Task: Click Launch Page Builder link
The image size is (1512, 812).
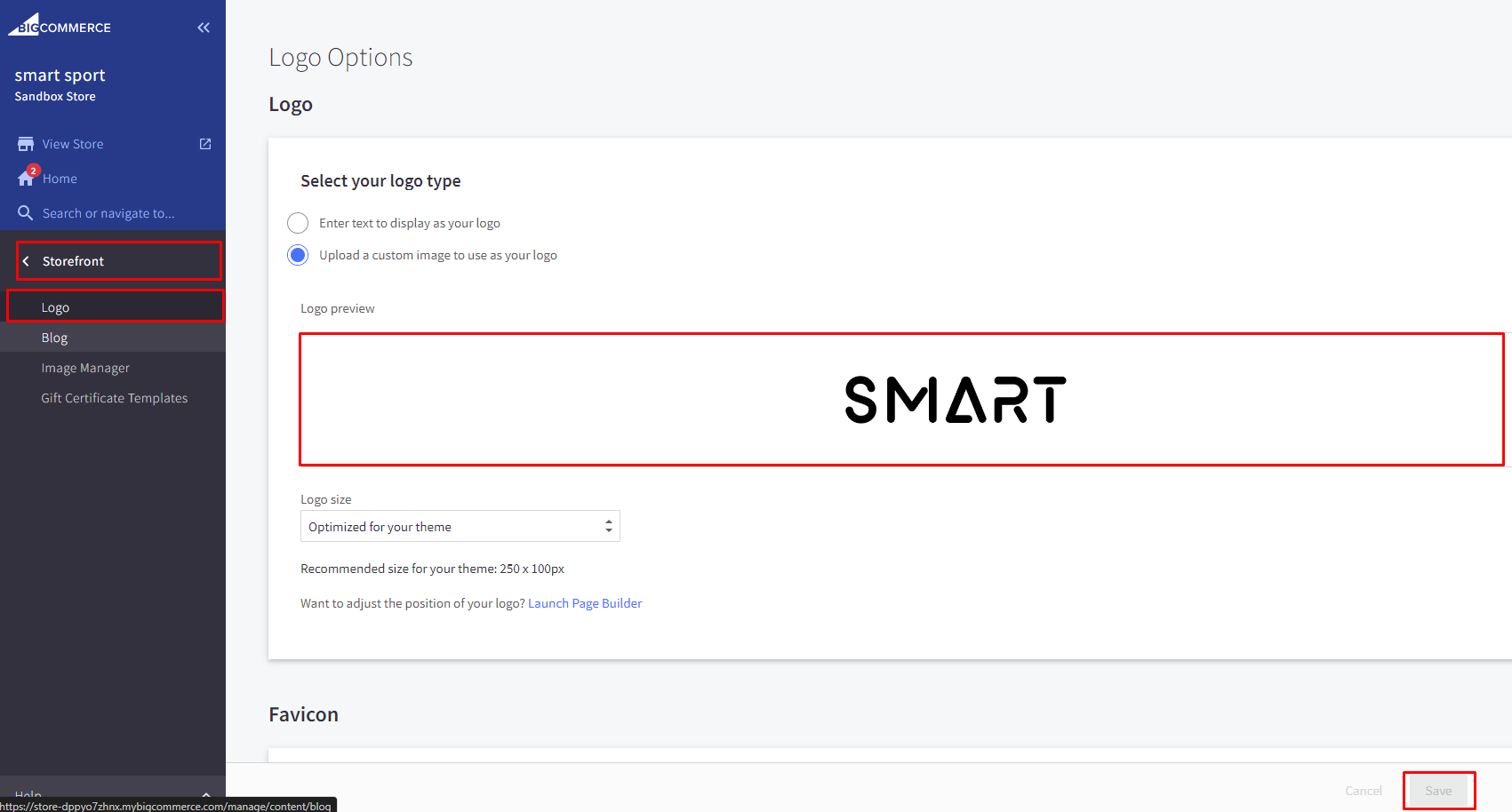Action: tap(584, 603)
